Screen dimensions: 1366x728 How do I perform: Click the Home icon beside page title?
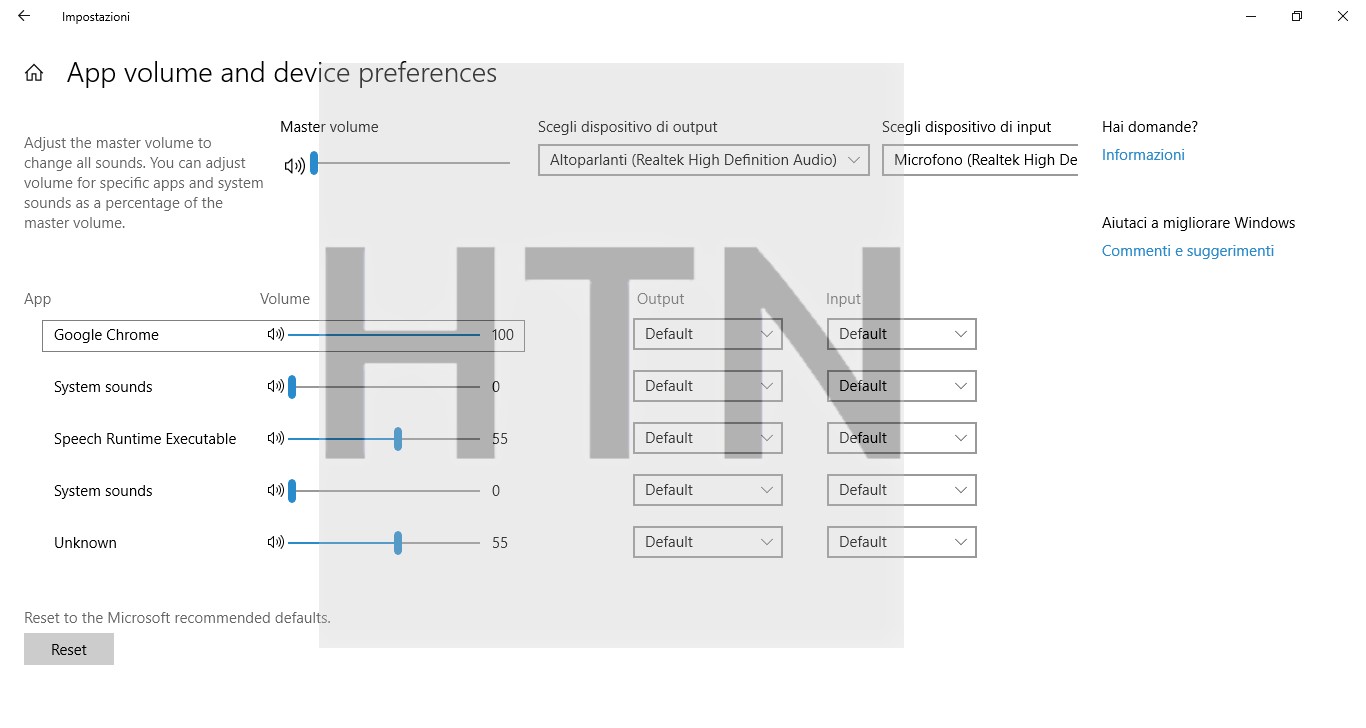pos(34,73)
